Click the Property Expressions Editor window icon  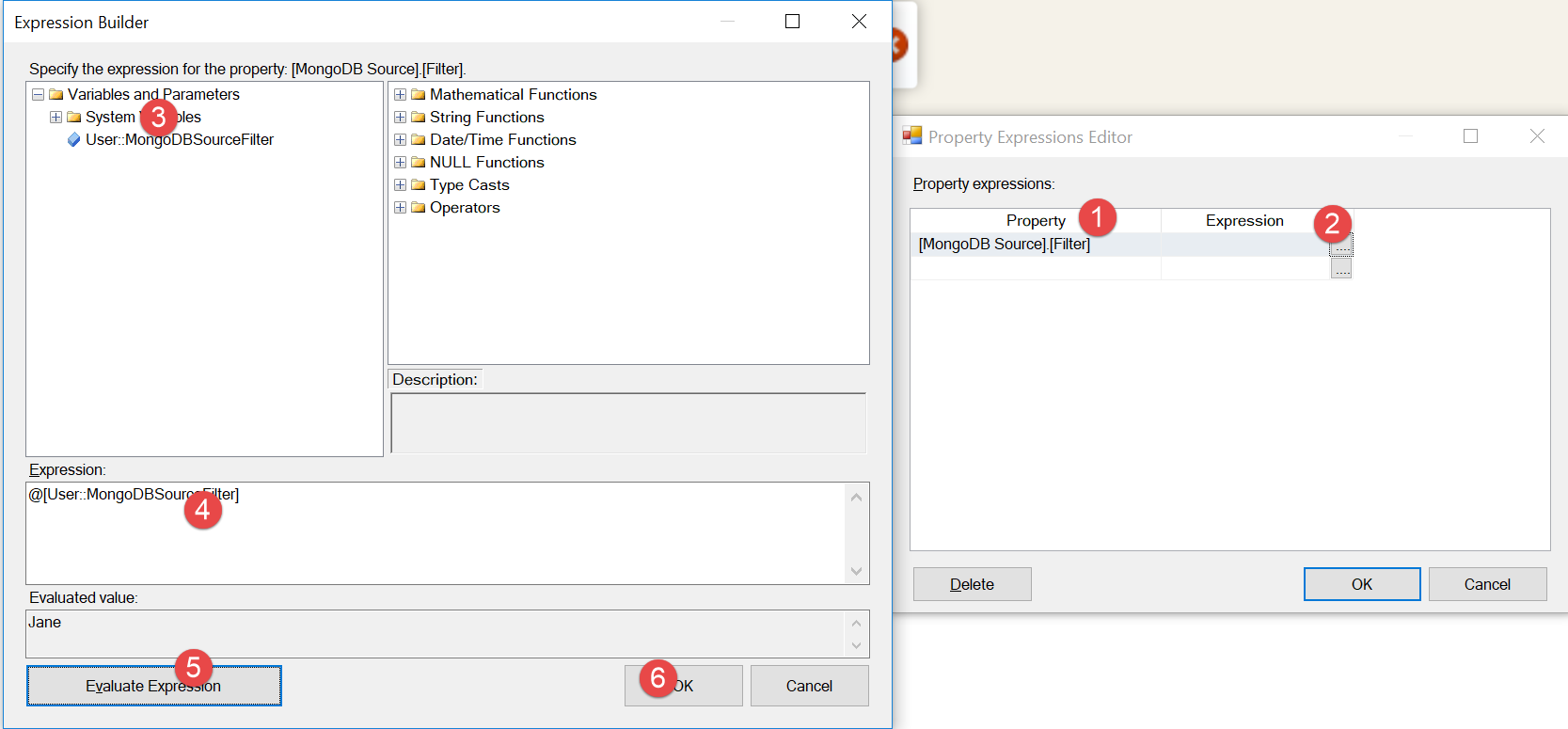tap(912, 135)
